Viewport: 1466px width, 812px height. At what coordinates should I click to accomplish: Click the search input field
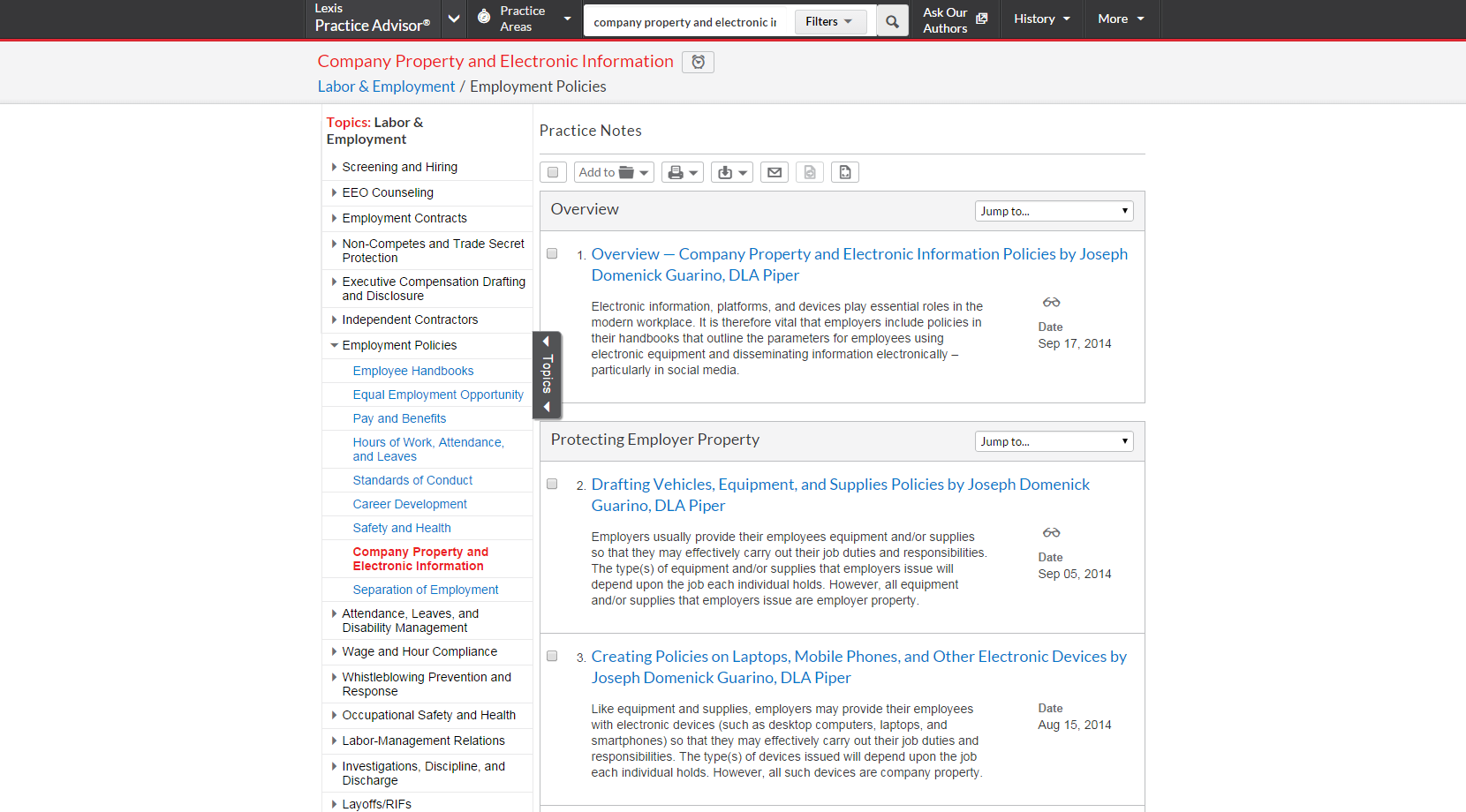pos(685,22)
